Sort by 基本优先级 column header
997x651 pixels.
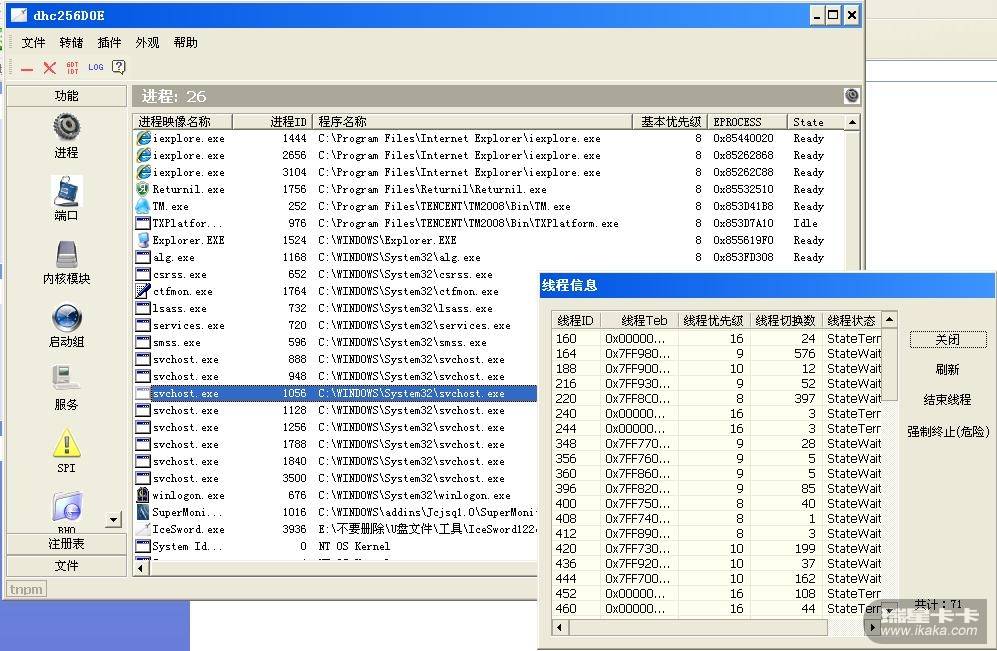[x=670, y=121]
